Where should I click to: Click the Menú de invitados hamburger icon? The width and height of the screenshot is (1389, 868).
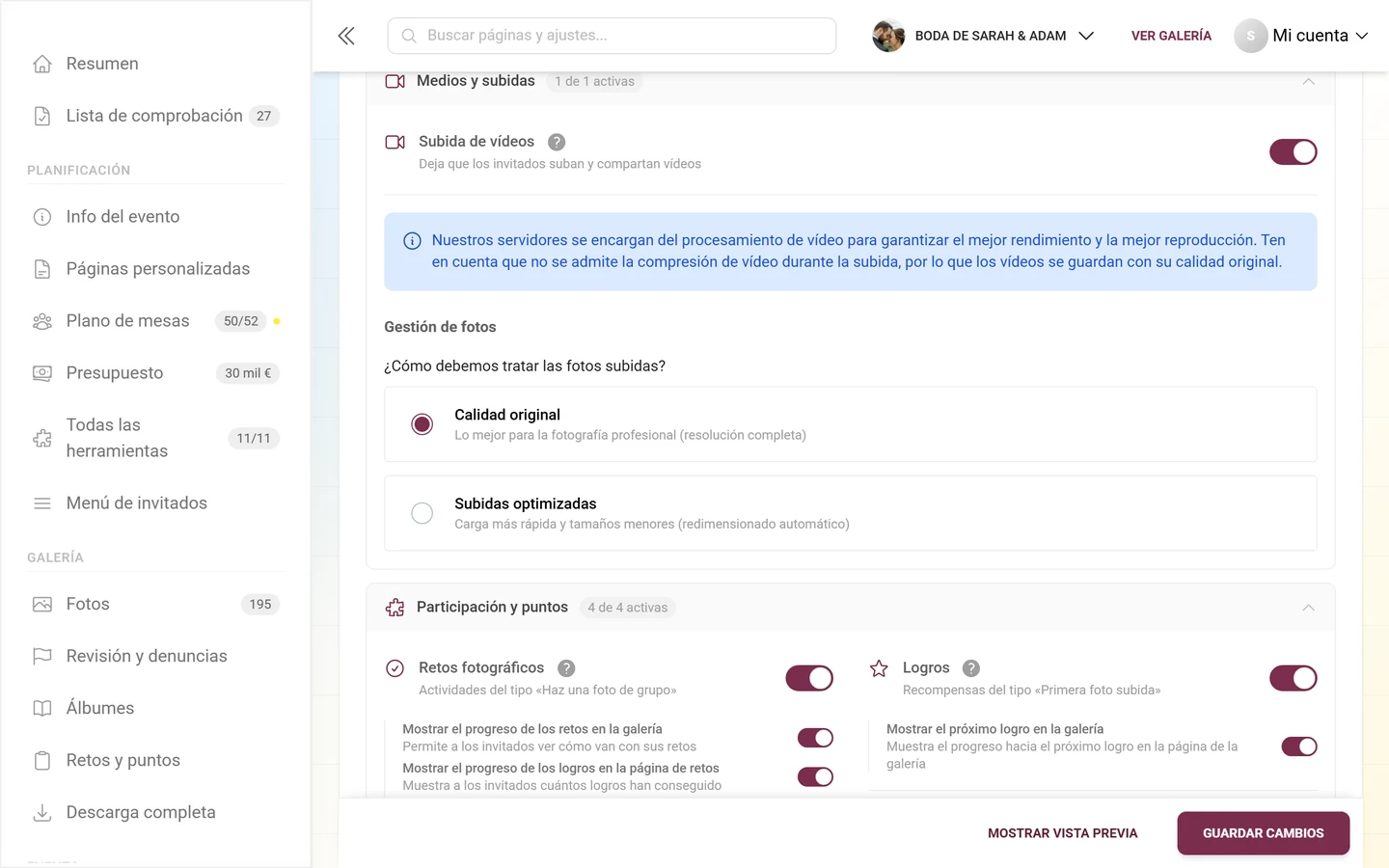tap(42, 503)
